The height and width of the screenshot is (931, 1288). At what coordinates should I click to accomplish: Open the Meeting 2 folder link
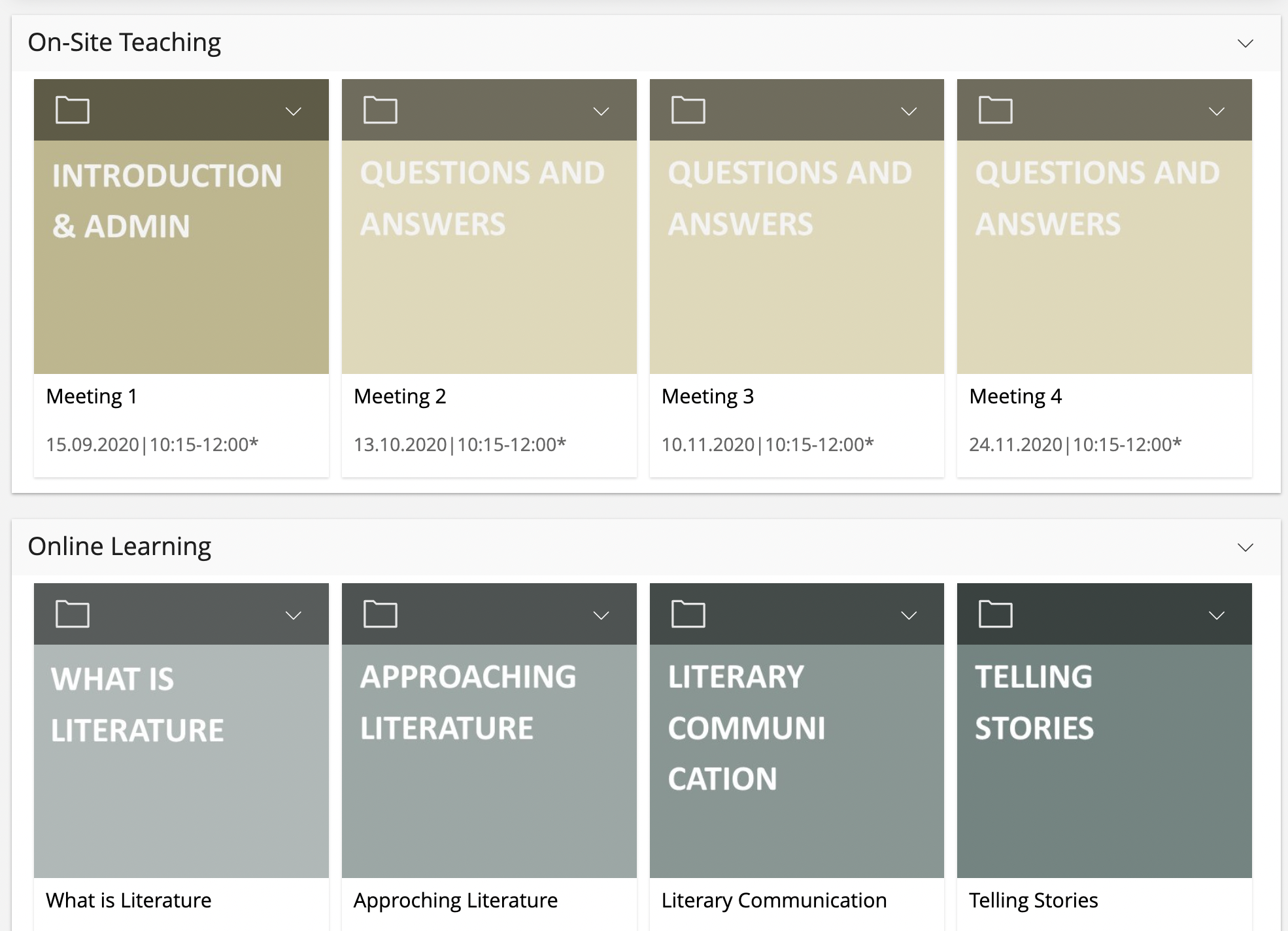coord(400,396)
